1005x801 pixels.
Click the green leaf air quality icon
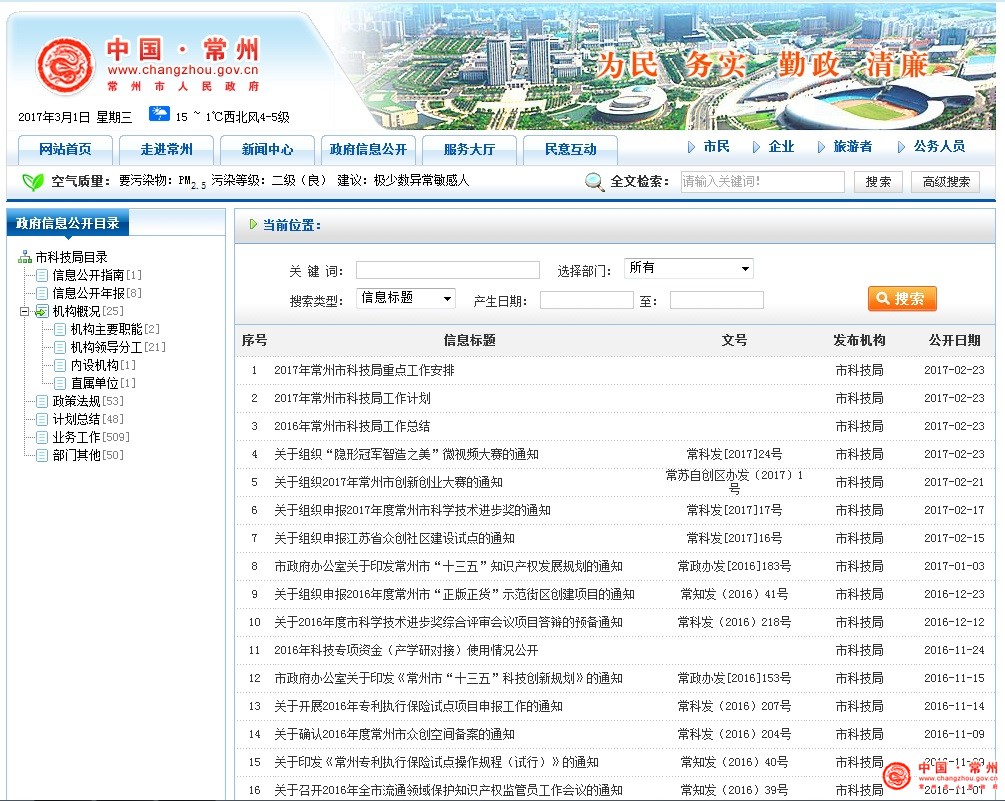click(33, 182)
